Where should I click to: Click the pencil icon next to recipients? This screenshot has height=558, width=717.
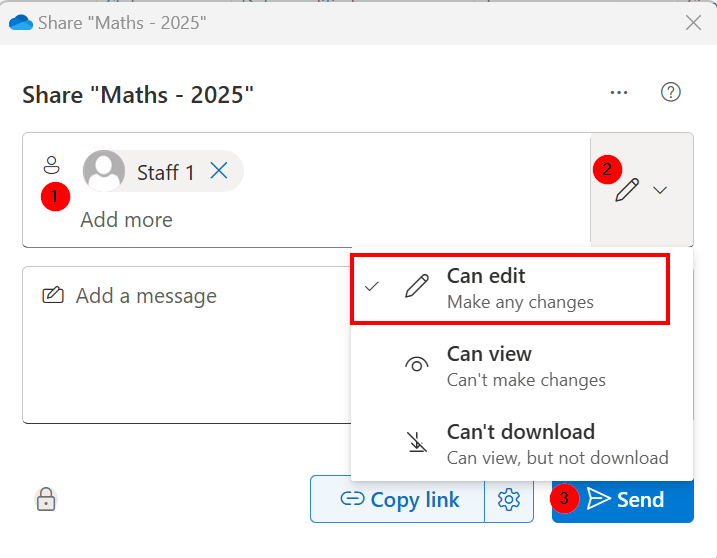click(627, 190)
